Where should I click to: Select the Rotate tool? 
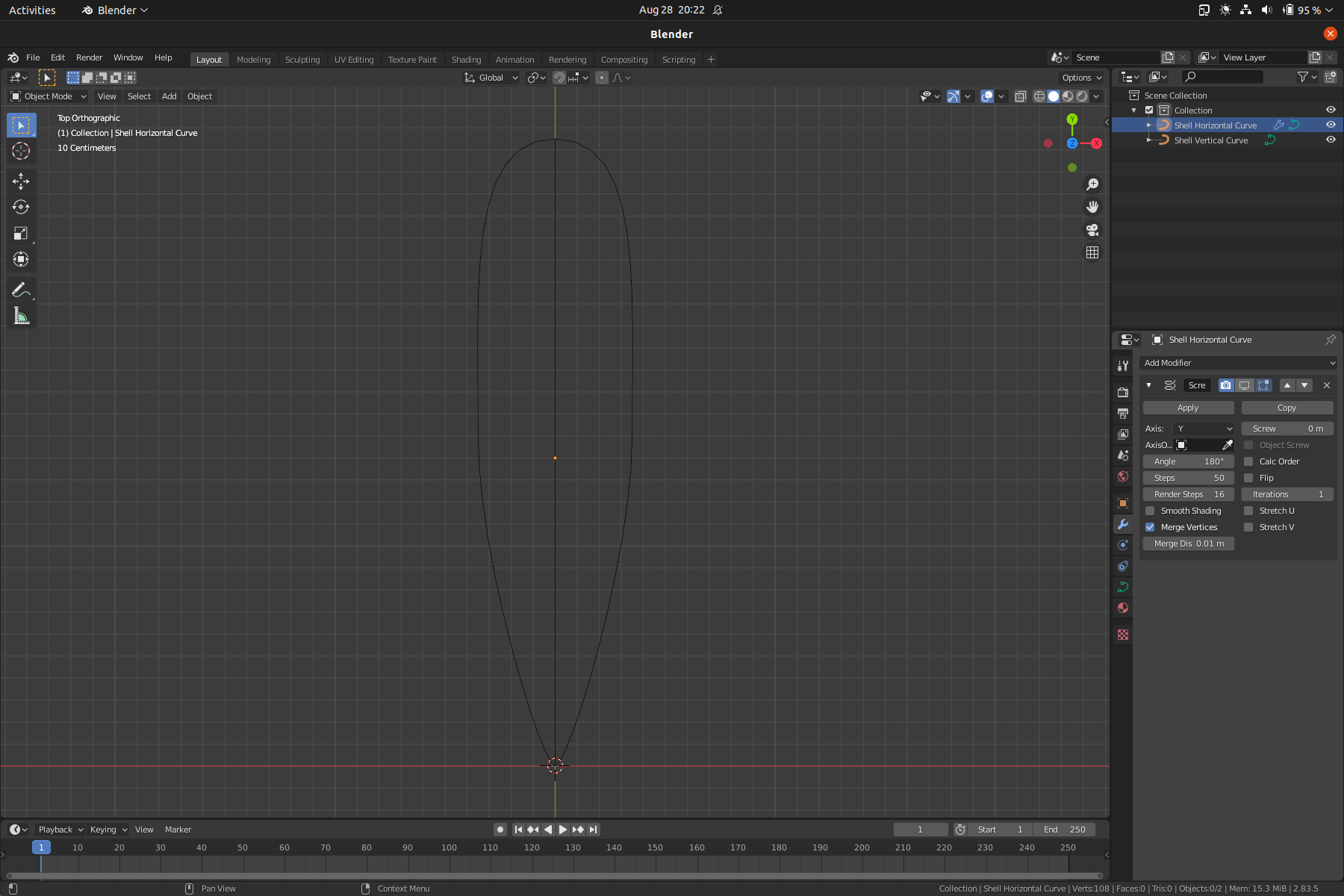21,207
